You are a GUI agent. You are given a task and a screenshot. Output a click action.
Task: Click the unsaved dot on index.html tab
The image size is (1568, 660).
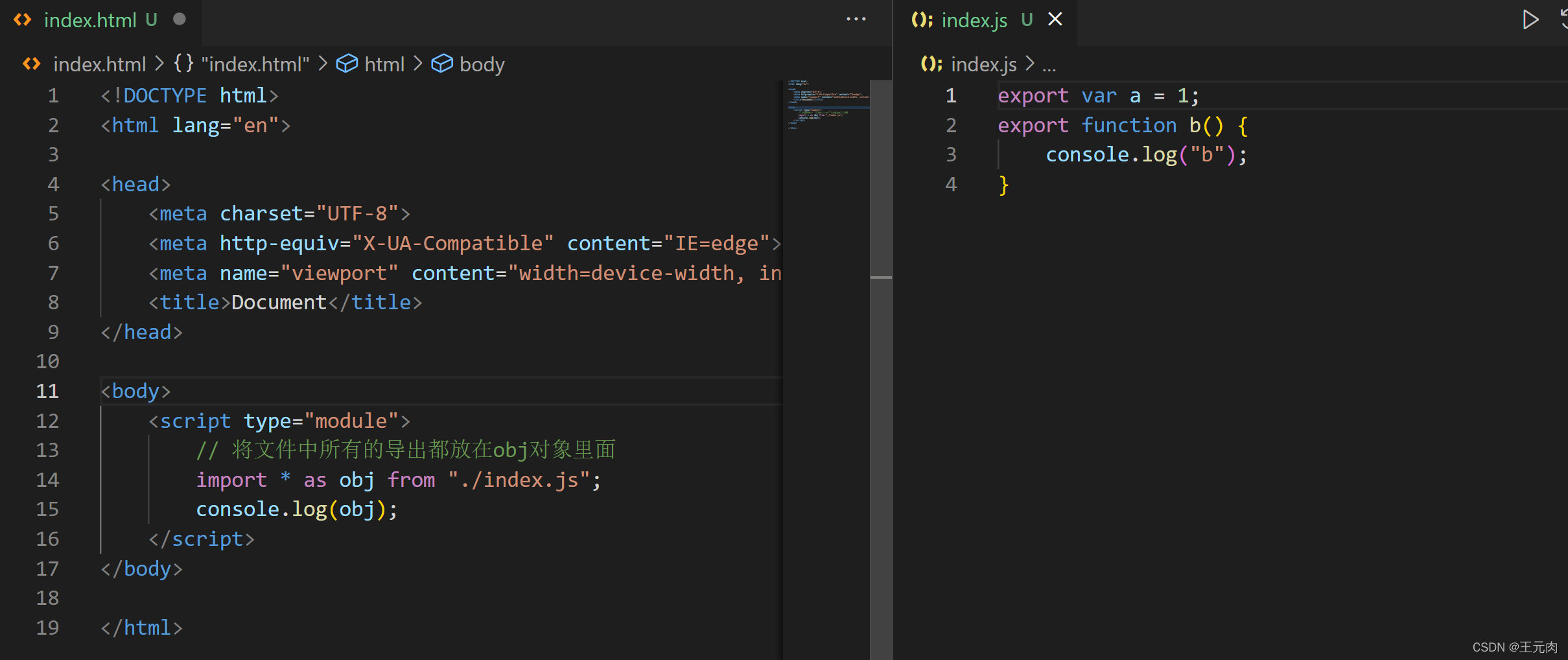180,19
